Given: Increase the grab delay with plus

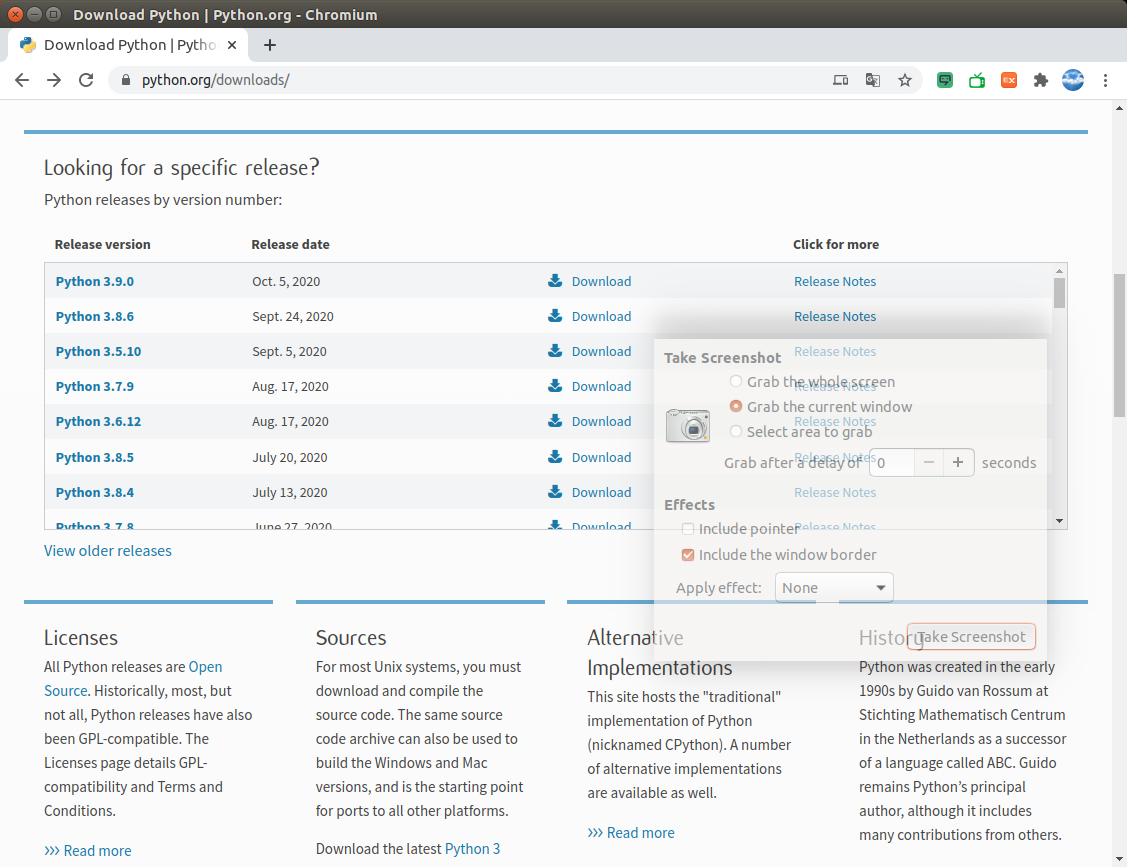Looking at the screenshot, I should [958, 462].
